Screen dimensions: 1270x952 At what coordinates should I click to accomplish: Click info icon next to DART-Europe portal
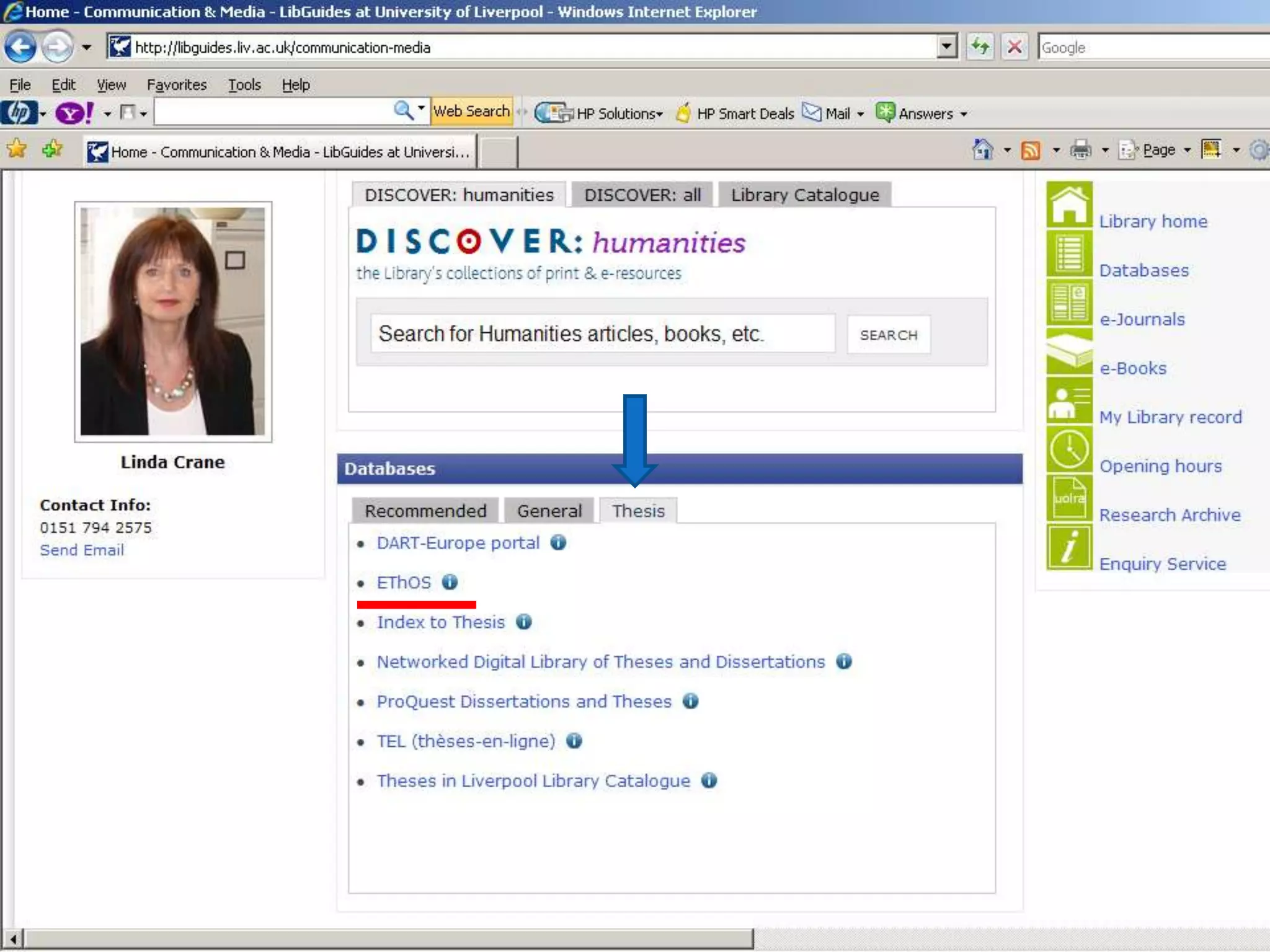[558, 542]
